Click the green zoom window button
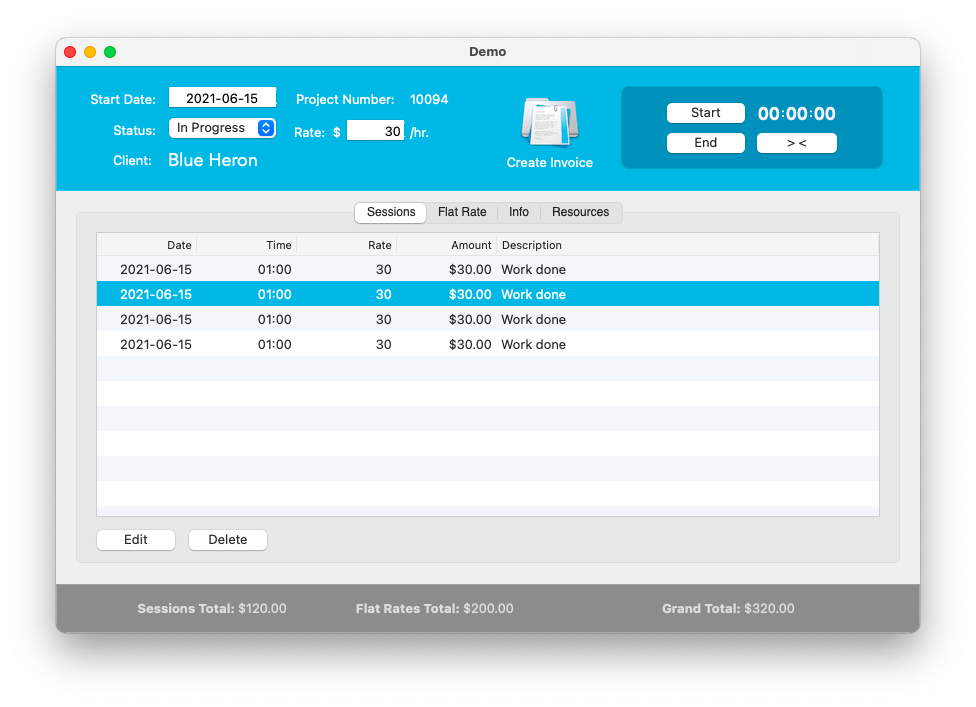Screen dimensions: 976x707 tap(110, 52)
